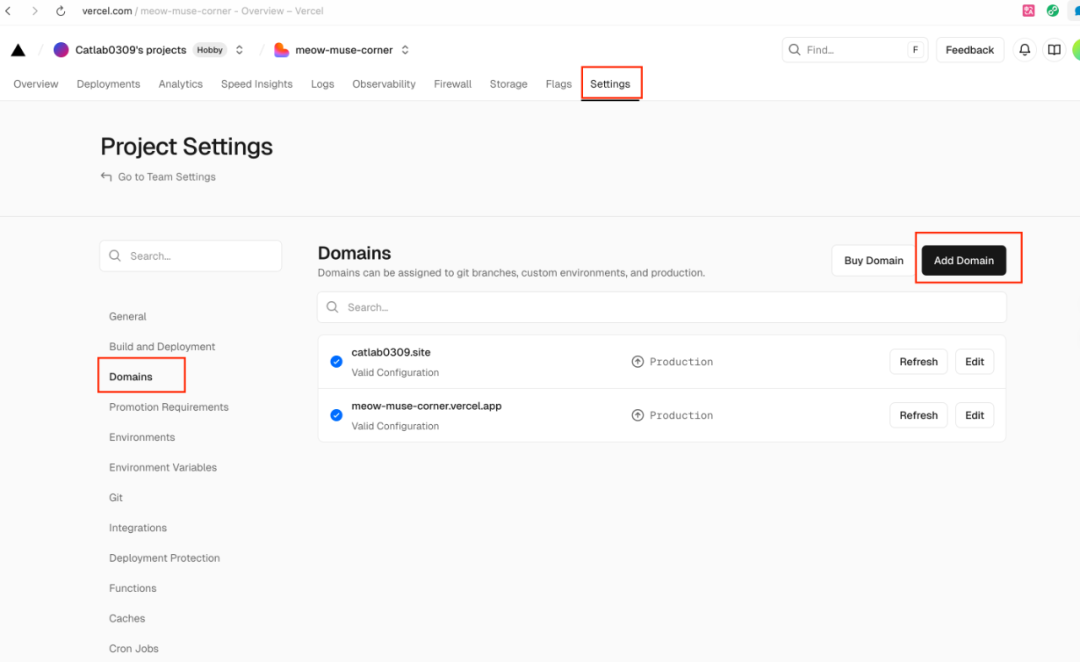Click the Domains Search field
Image resolution: width=1080 pixels, height=662 pixels.
(x=662, y=307)
